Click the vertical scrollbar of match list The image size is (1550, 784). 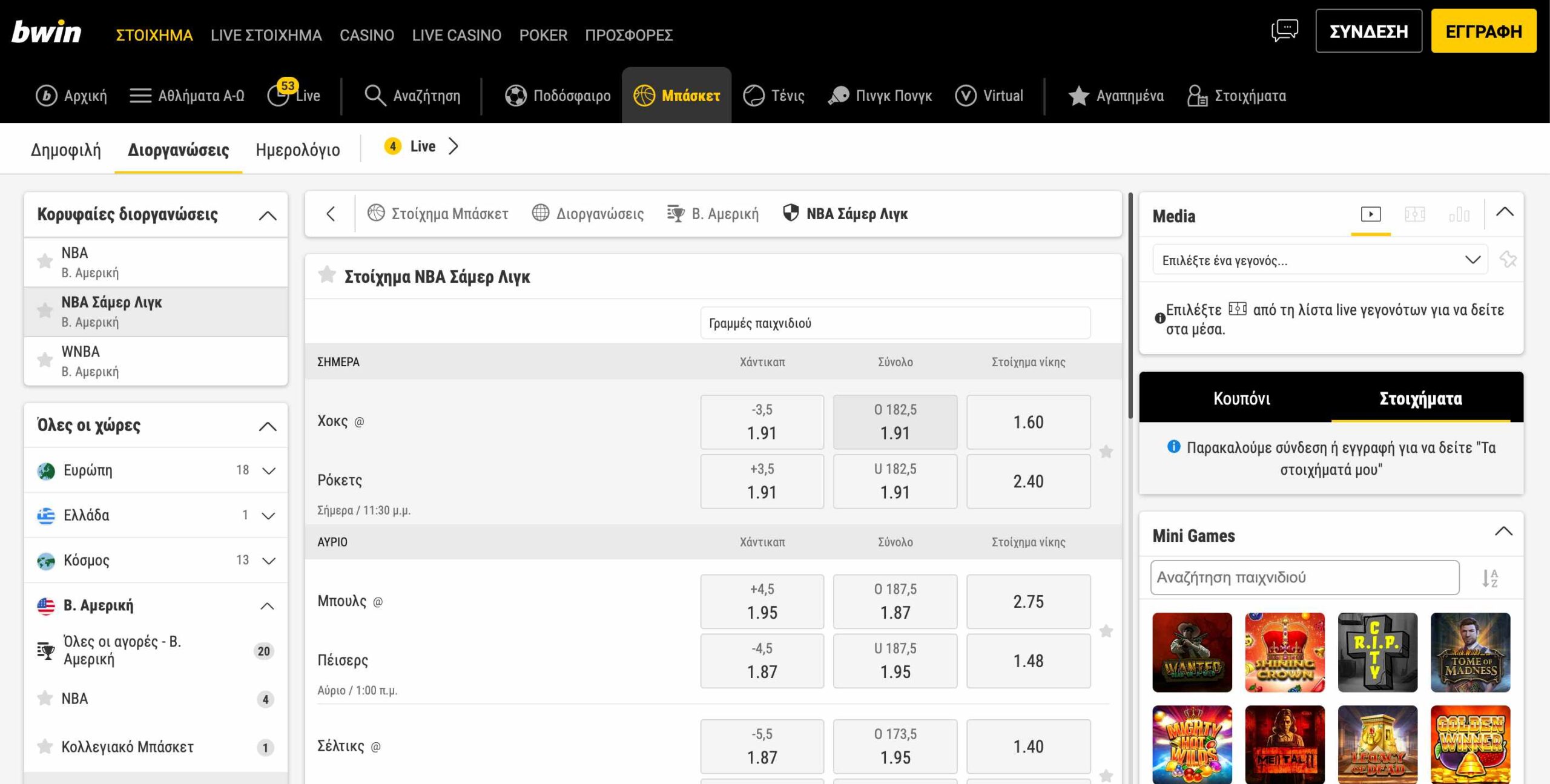pos(1130,306)
